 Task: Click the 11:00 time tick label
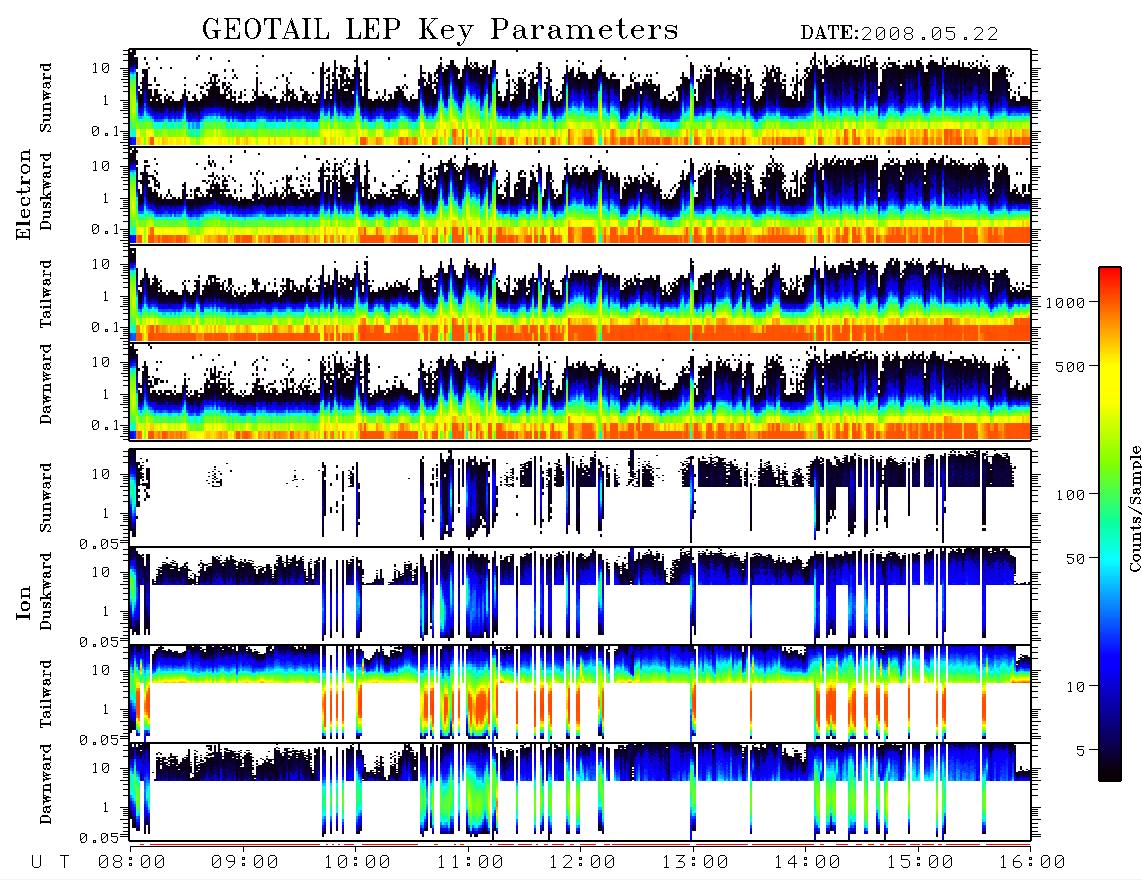point(470,863)
